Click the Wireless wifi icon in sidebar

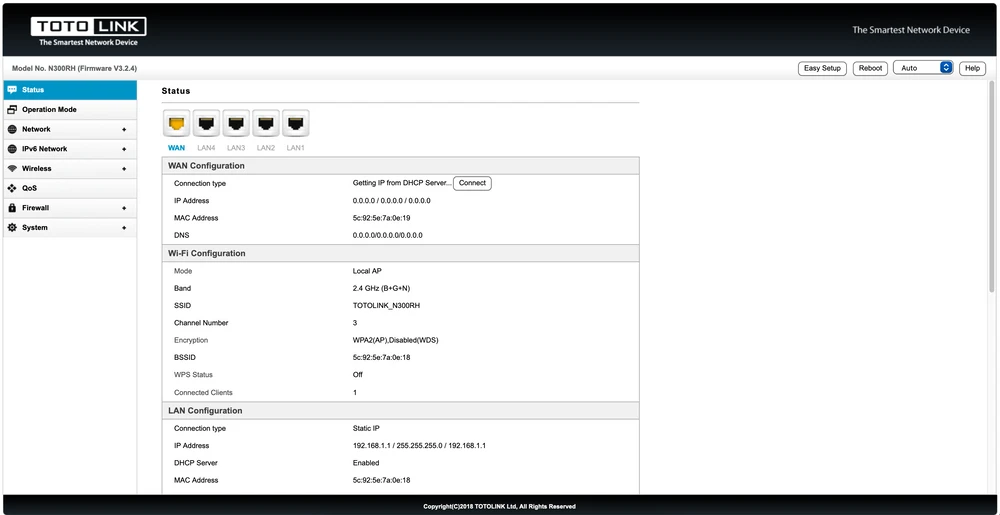coord(11,169)
